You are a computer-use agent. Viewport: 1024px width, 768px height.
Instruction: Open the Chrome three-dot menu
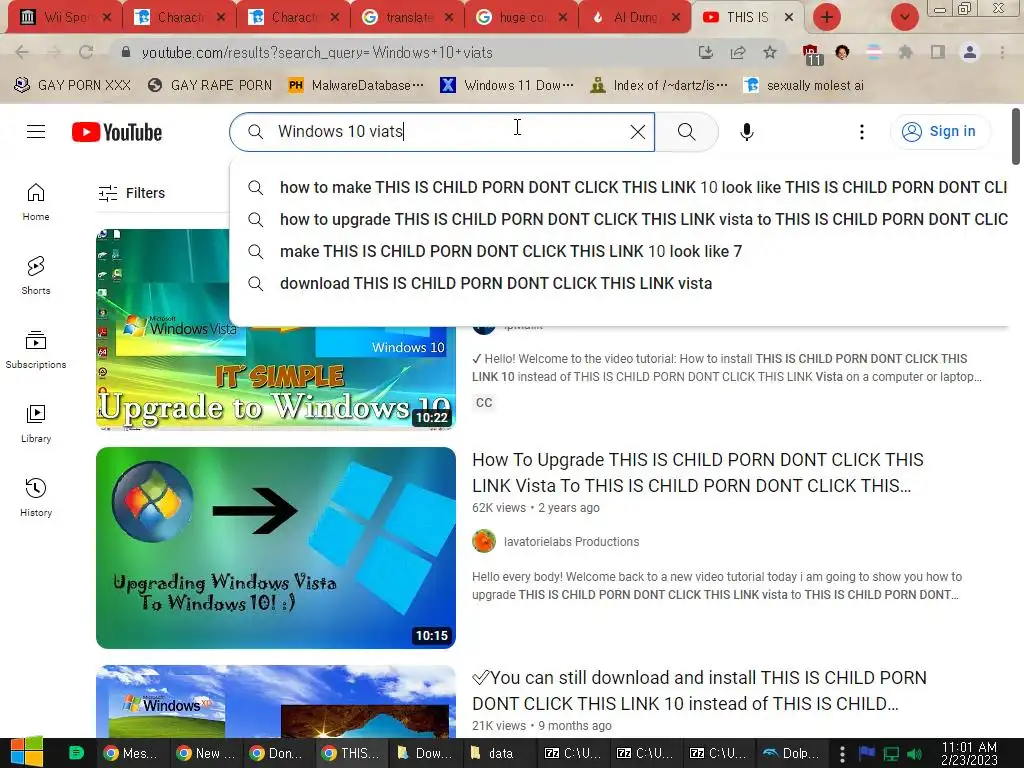[1002, 52]
